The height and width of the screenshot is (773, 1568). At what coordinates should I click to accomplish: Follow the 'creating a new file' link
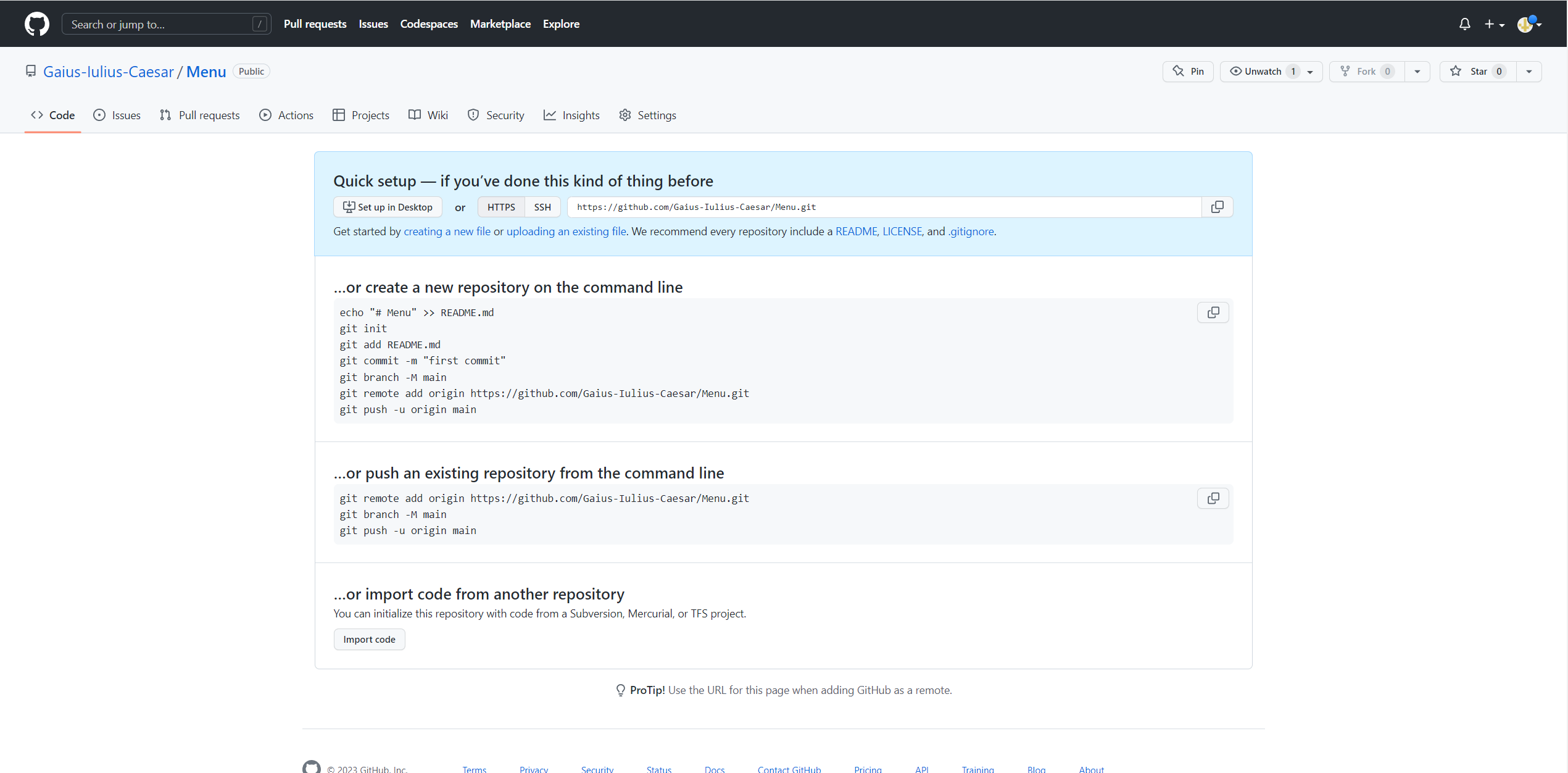447,232
